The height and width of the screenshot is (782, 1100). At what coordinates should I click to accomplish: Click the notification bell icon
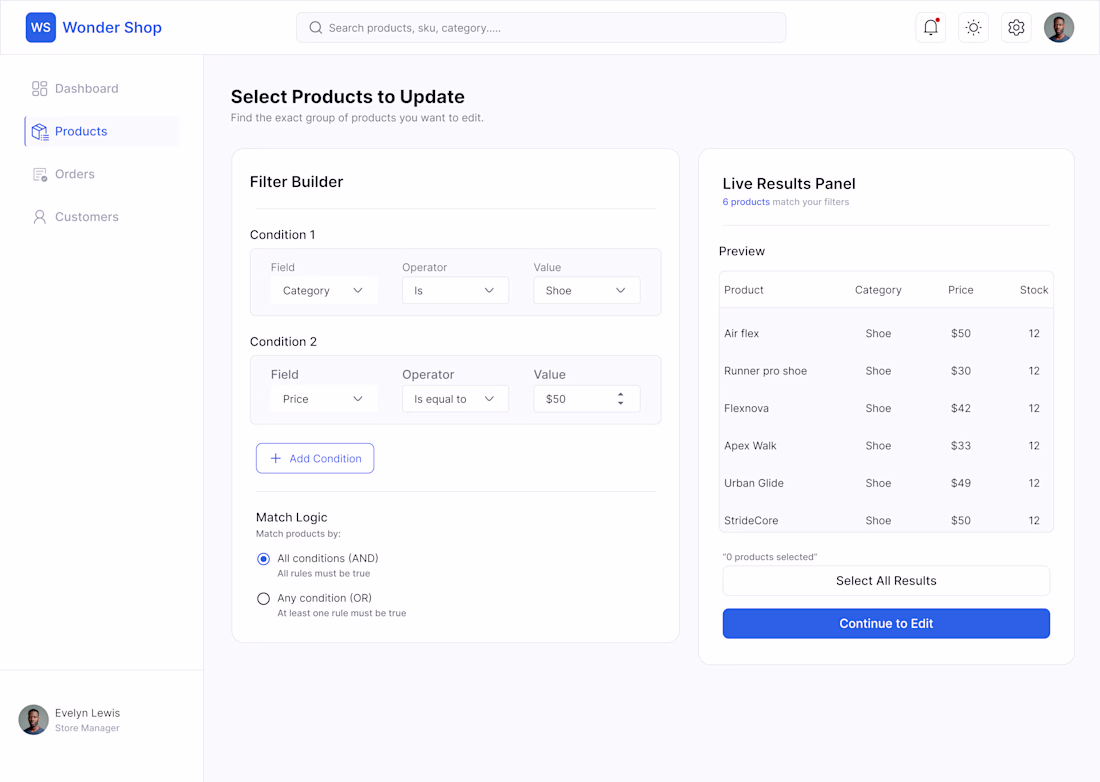coord(930,28)
